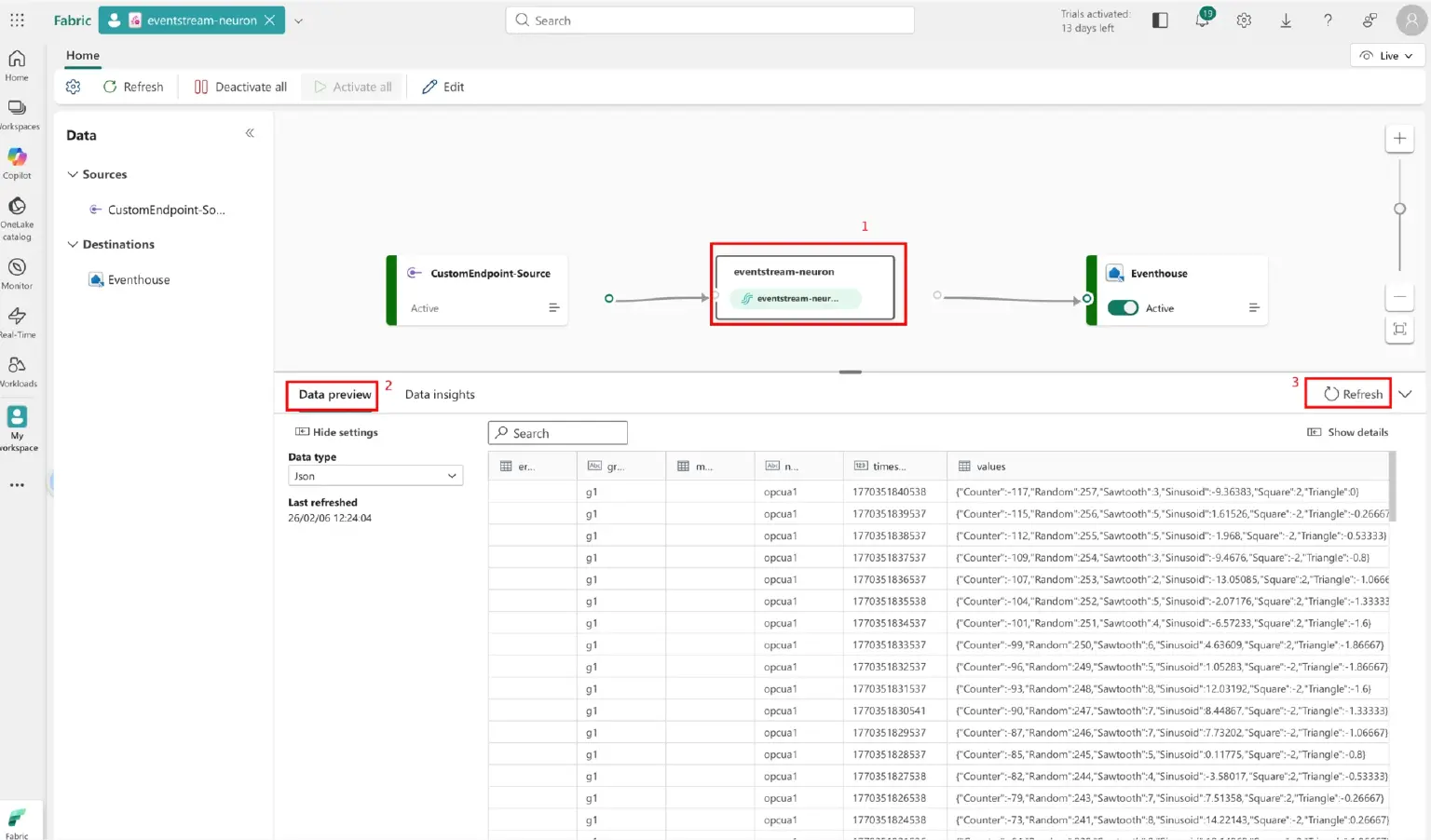Toggle Show details in the data preview
This screenshot has width=1431, height=840.
[1347, 432]
